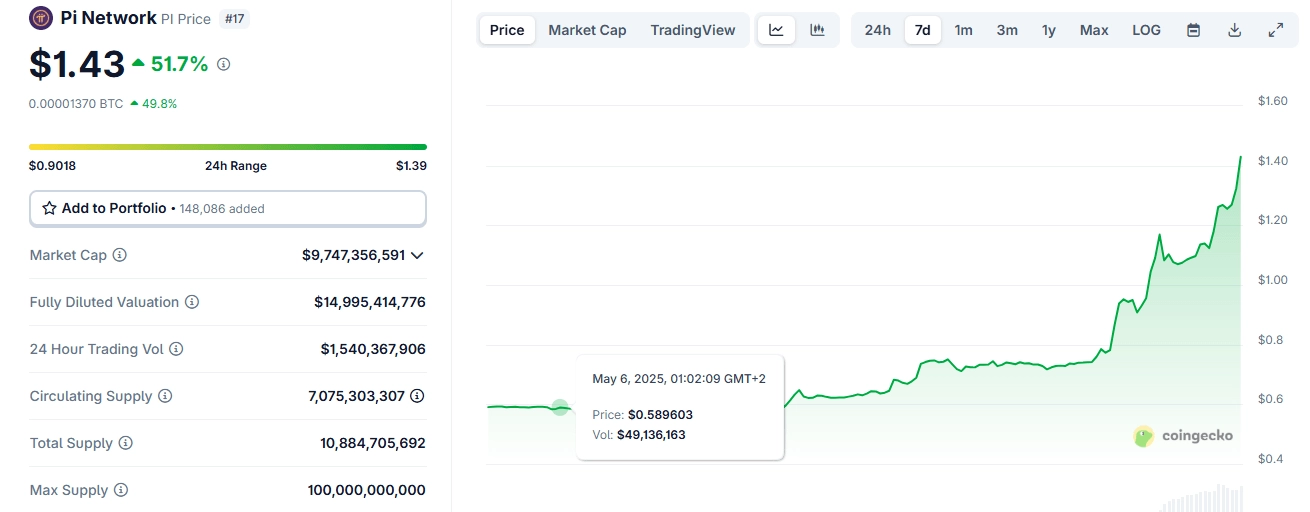Click the Add to Portfolio button
This screenshot has height=512, width=1310.
coord(228,208)
